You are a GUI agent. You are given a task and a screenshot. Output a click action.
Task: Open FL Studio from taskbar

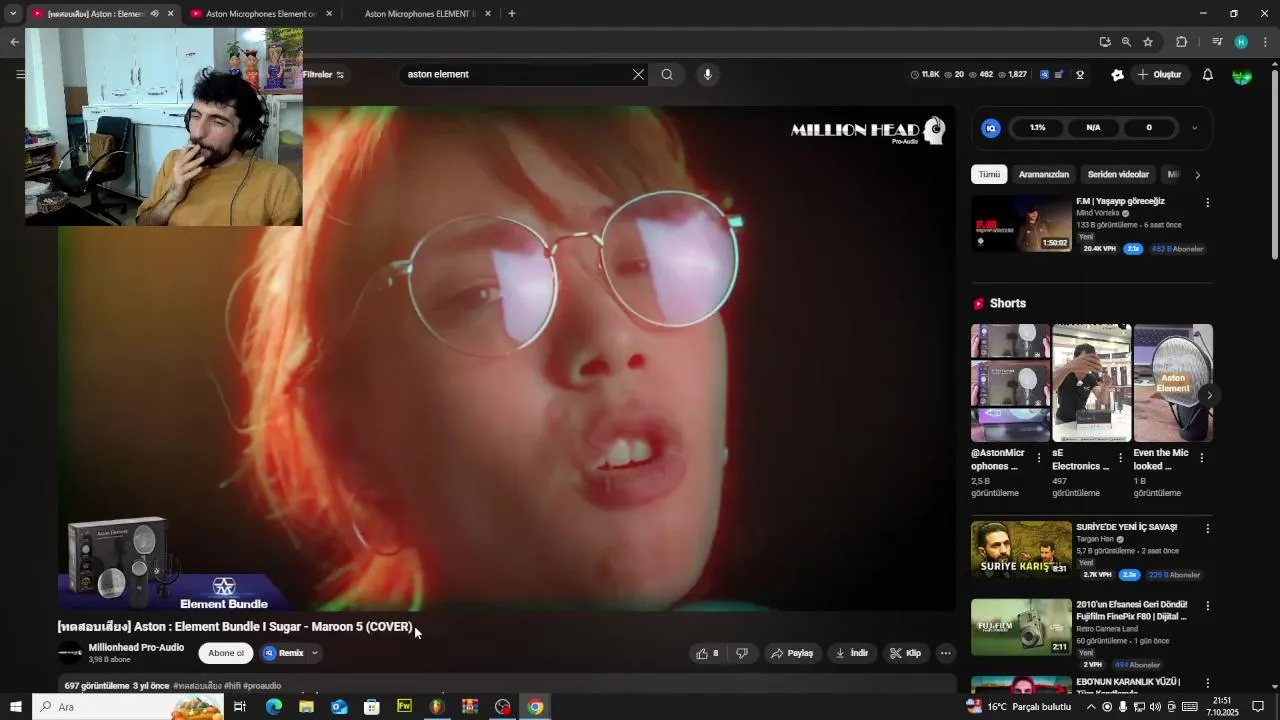[x=437, y=707]
